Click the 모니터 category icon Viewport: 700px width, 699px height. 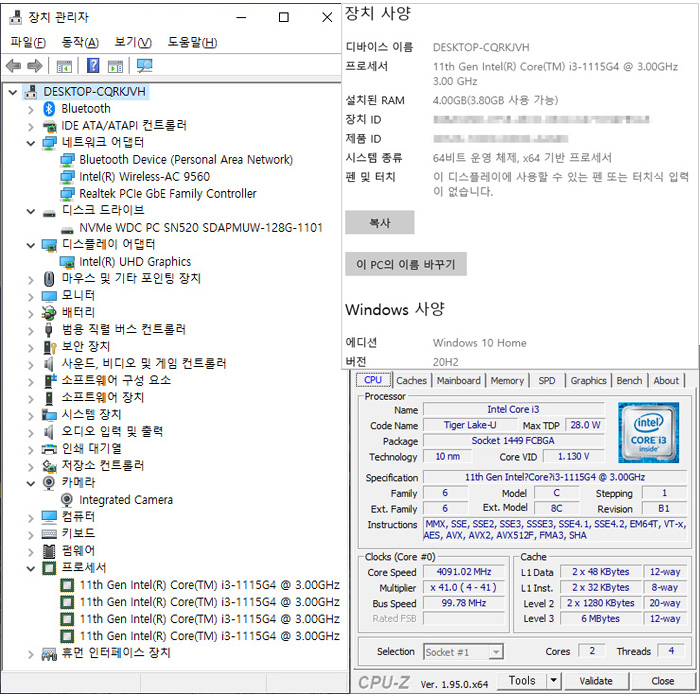point(49,296)
